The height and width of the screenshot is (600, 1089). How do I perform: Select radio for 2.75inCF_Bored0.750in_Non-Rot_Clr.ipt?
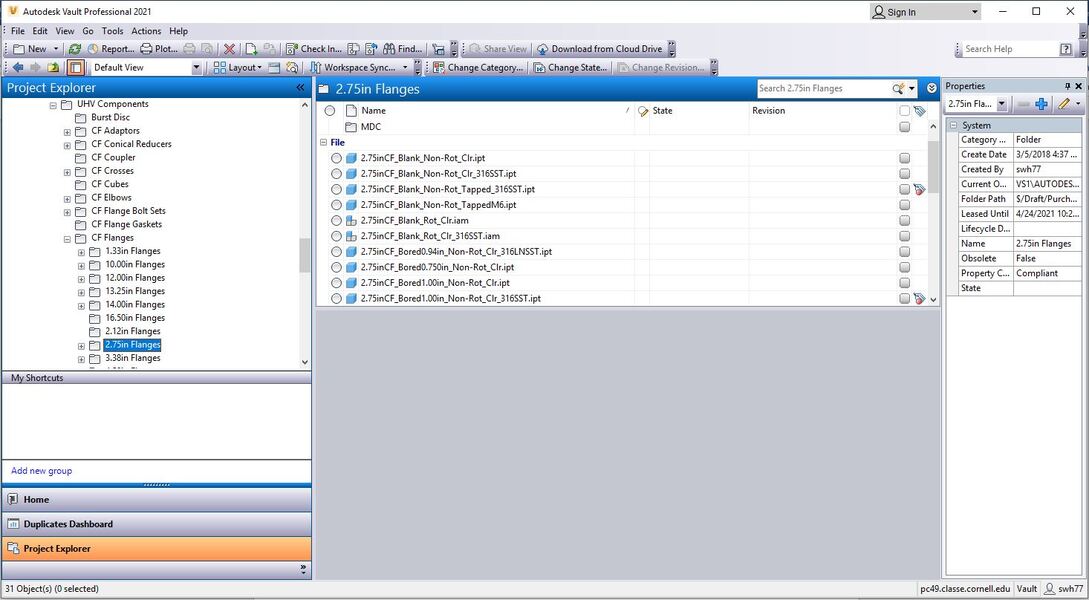coord(336,267)
